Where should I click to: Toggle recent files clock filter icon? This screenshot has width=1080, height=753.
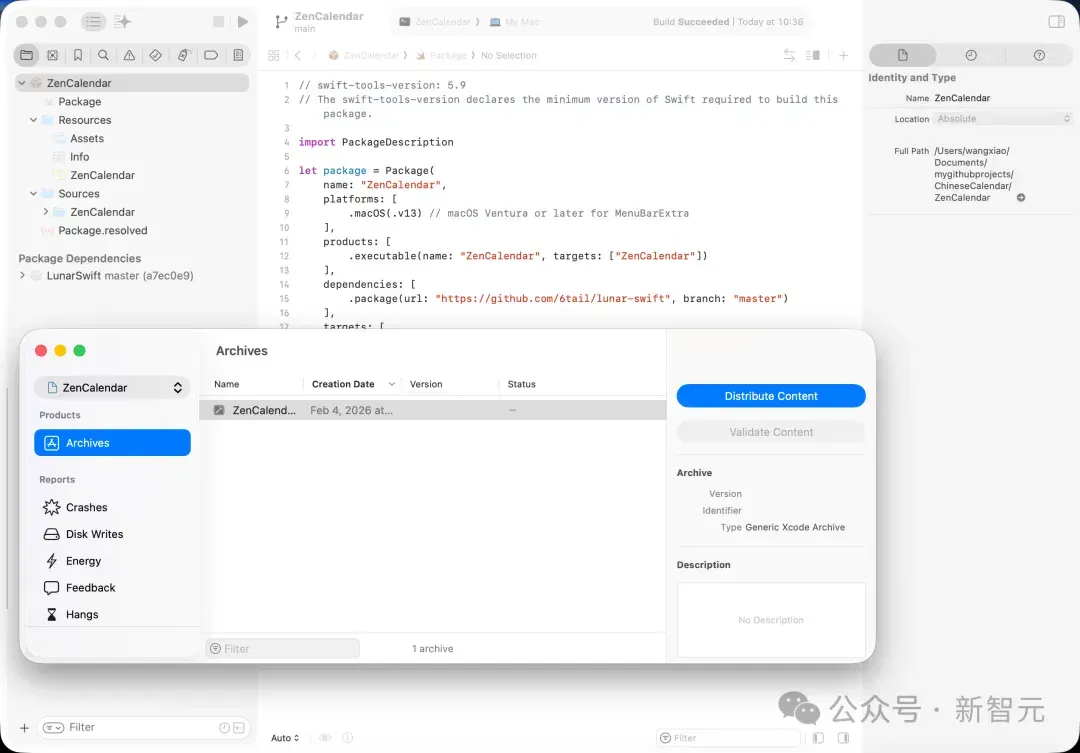225,728
